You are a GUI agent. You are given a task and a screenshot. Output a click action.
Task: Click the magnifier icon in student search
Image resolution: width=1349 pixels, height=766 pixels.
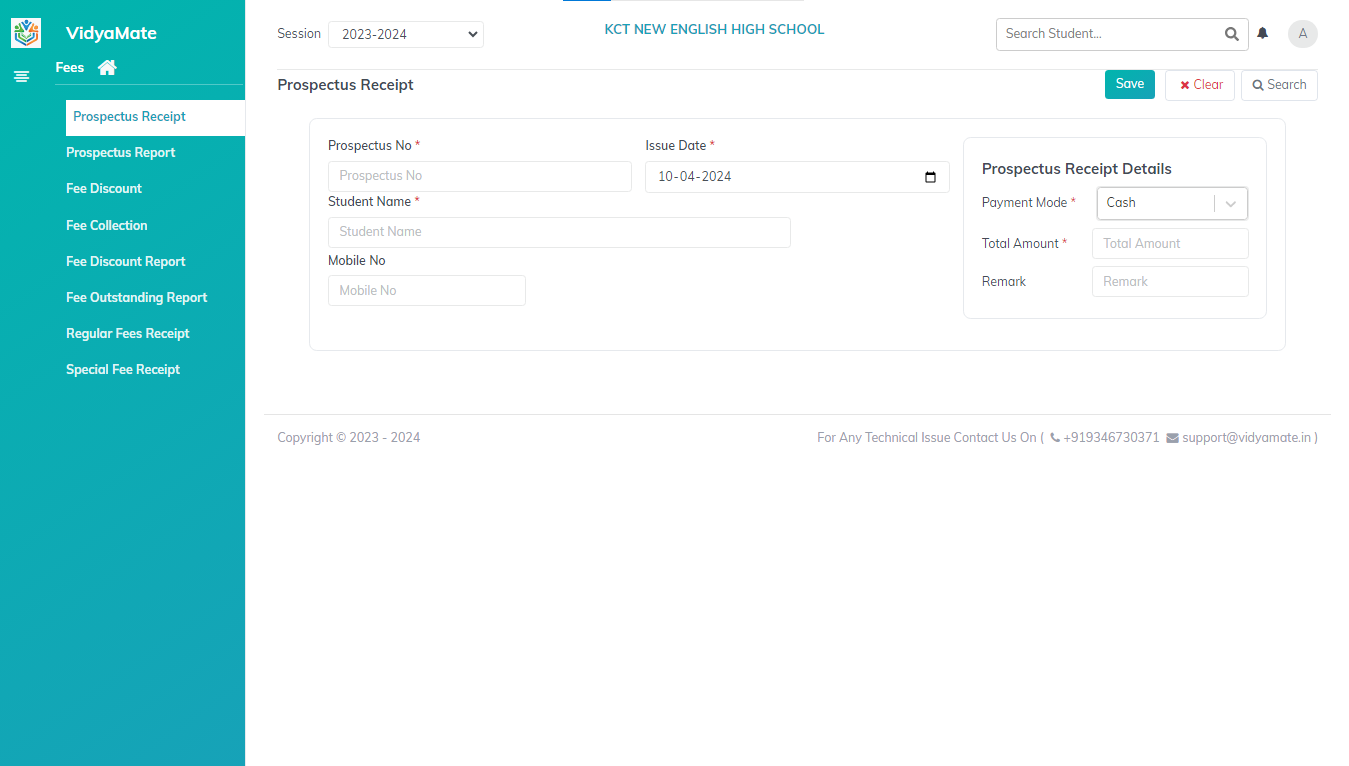(1231, 34)
